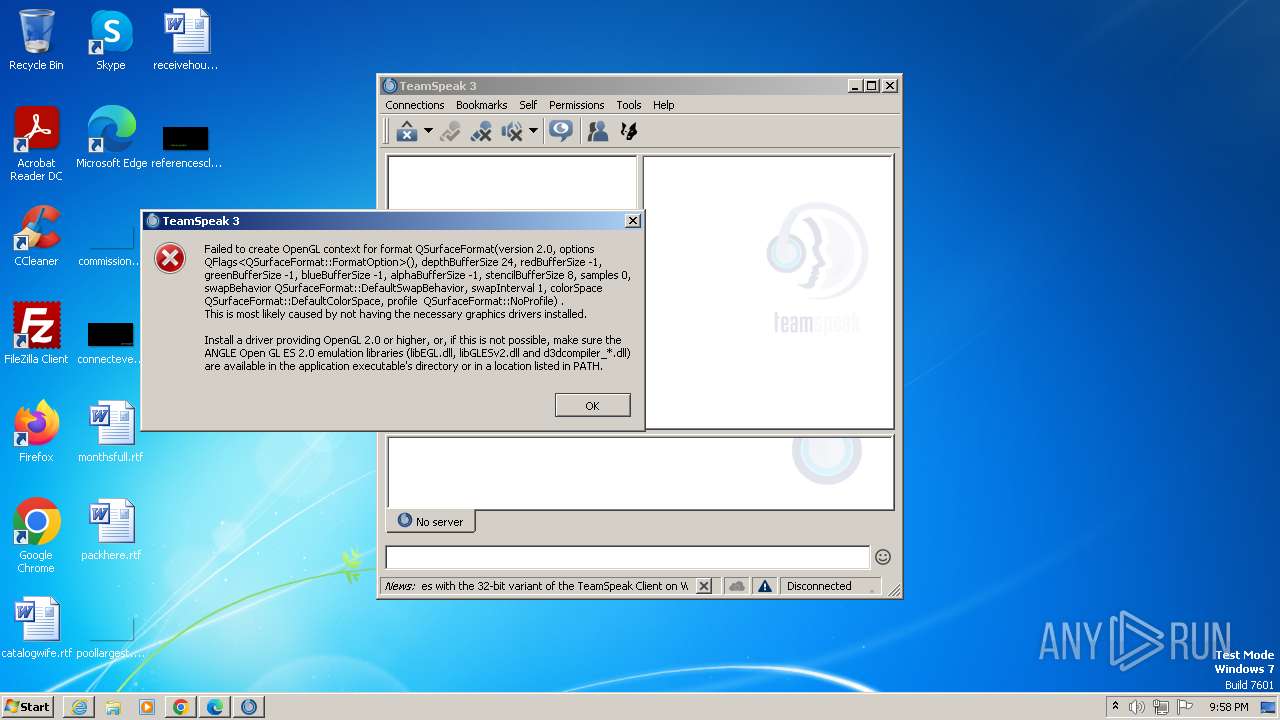
Task: Minimize the TeamSpeak 3 main window
Action: pyautogui.click(x=855, y=86)
